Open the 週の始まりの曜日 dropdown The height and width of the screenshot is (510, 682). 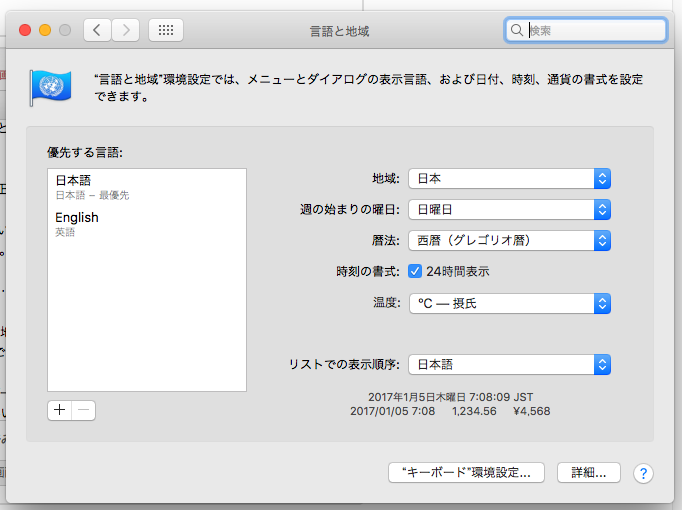point(509,209)
